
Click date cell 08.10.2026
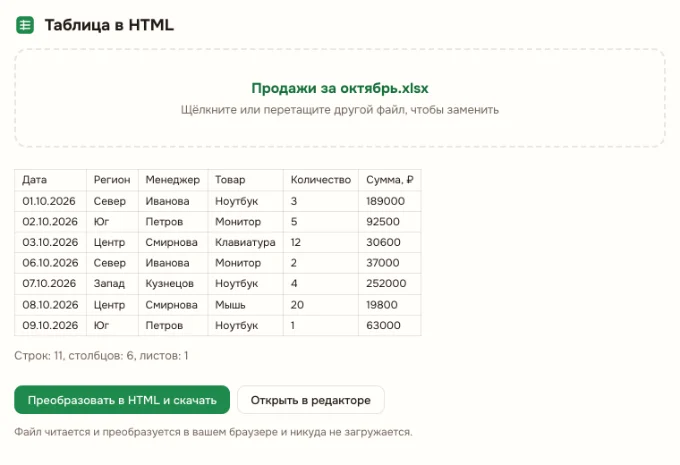click(50, 305)
